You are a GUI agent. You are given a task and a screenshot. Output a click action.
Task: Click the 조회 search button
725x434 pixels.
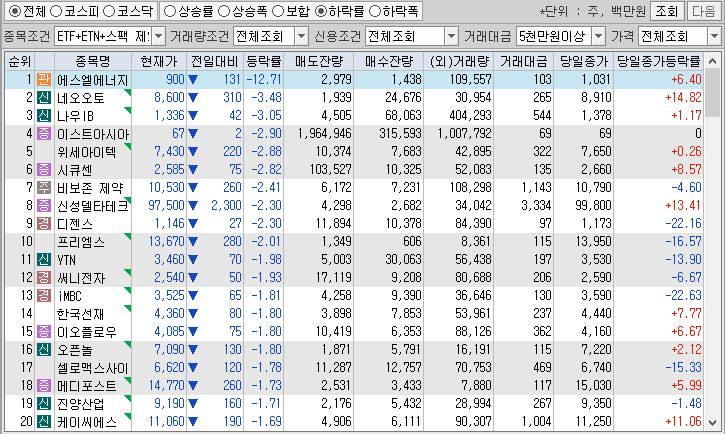coord(666,11)
